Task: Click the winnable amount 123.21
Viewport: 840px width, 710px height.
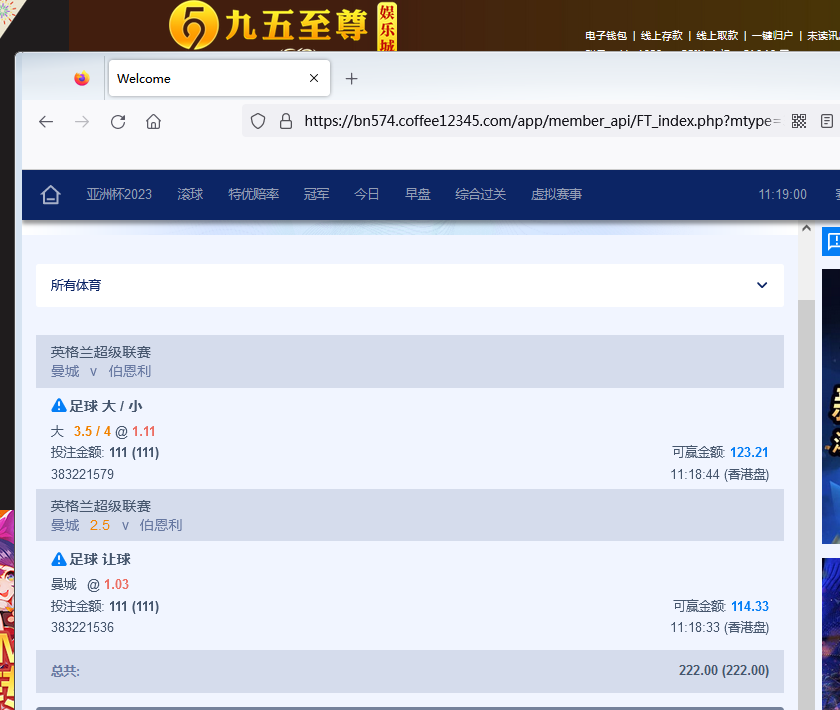Action: pos(749,452)
